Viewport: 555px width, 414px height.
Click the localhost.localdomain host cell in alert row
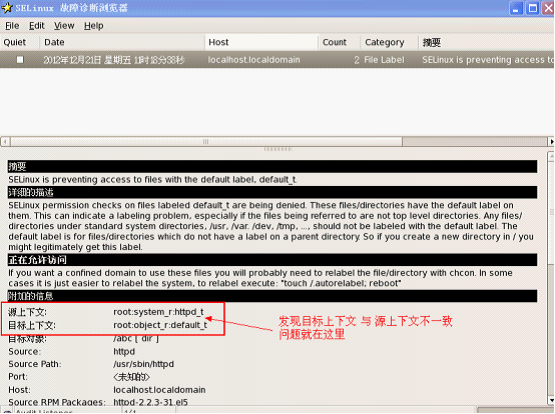(254, 60)
